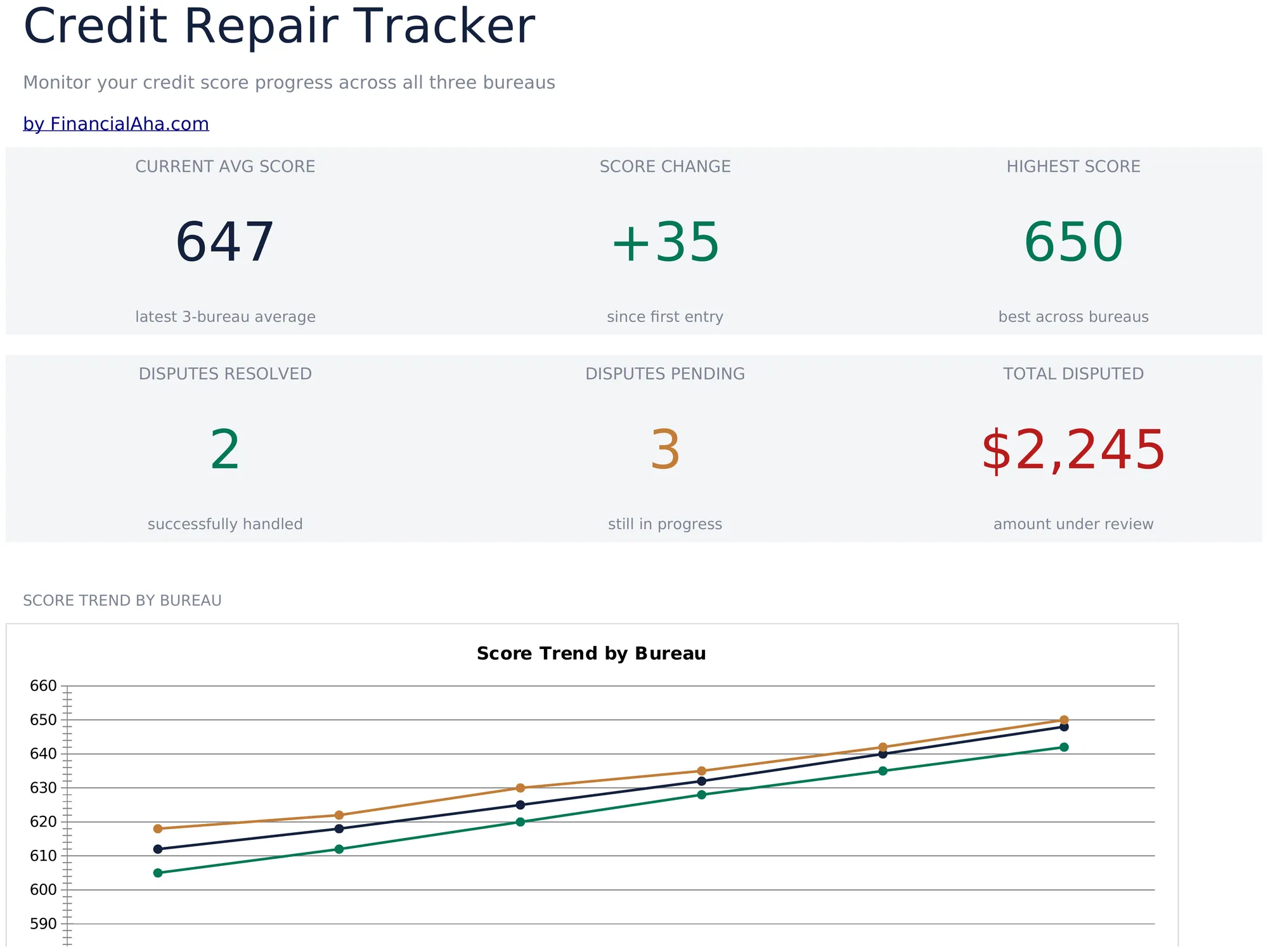The width and height of the screenshot is (1268, 952).
Task: Click the still in progress caption
Action: click(665, 524)
